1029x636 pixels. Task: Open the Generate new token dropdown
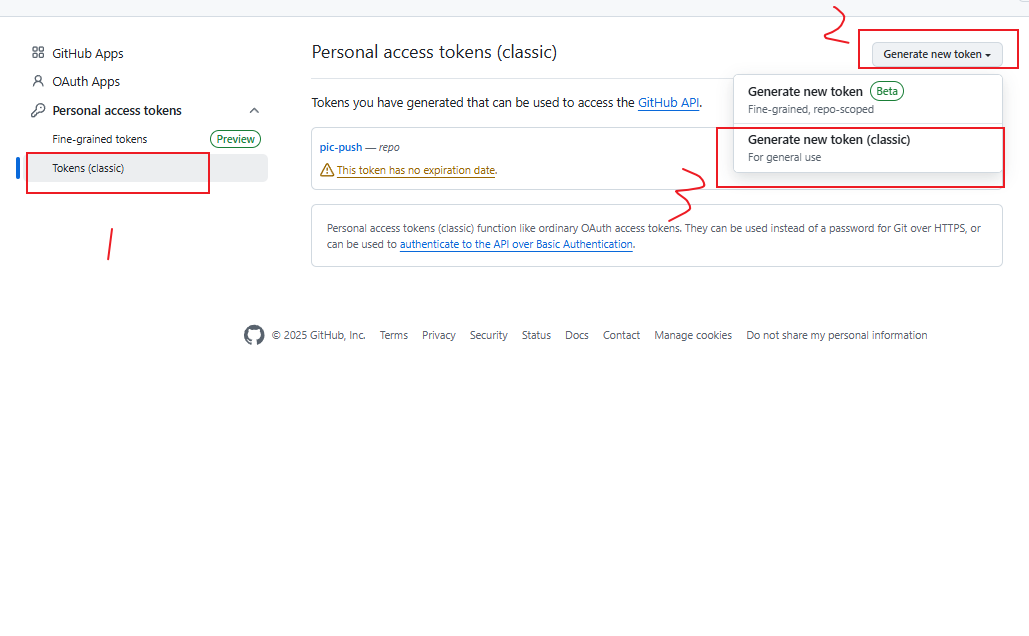point(936,54)
